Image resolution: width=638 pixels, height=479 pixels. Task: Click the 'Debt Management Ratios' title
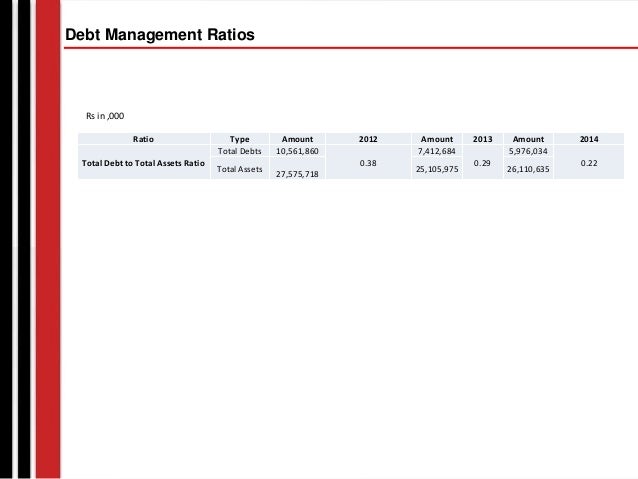coord(160,35)
